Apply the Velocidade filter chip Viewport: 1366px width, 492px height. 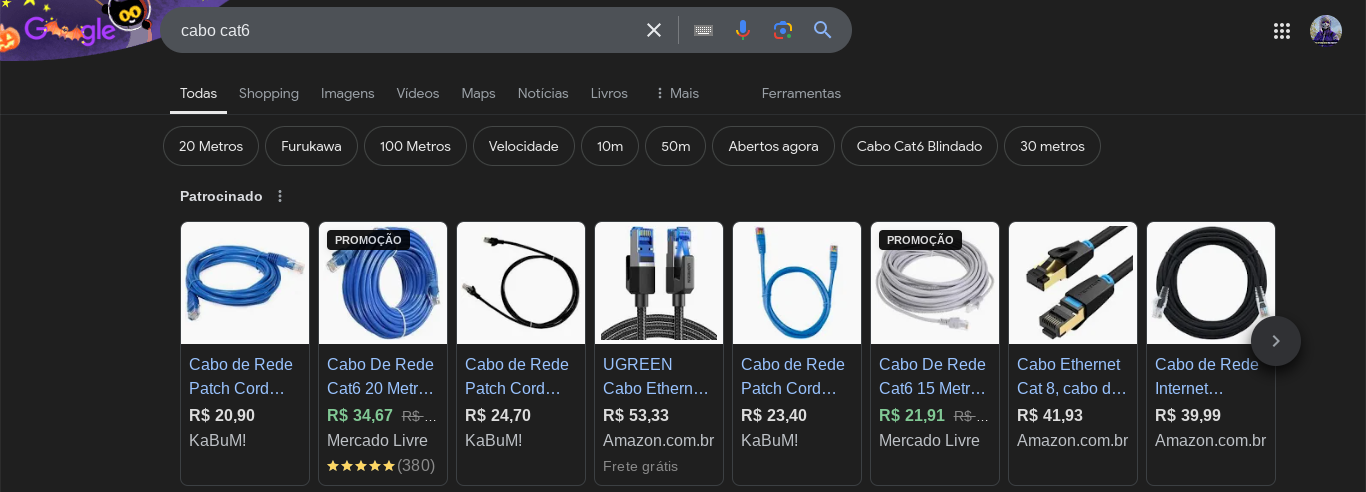tap(524, 146)
